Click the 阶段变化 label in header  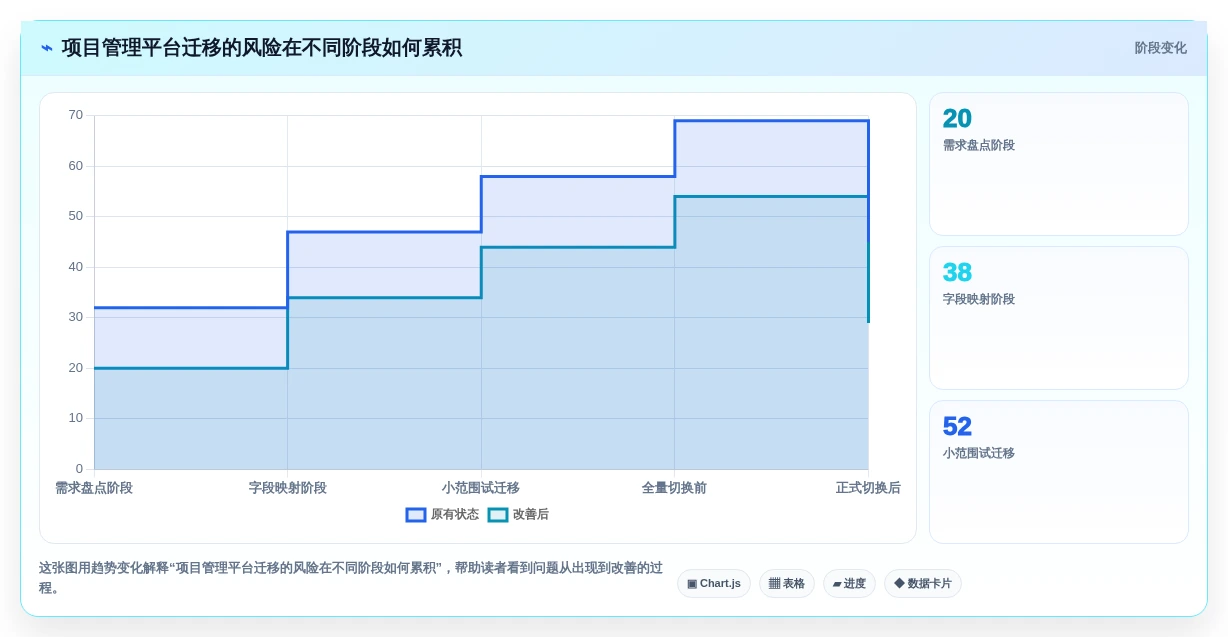click(x=1160, y=48)
